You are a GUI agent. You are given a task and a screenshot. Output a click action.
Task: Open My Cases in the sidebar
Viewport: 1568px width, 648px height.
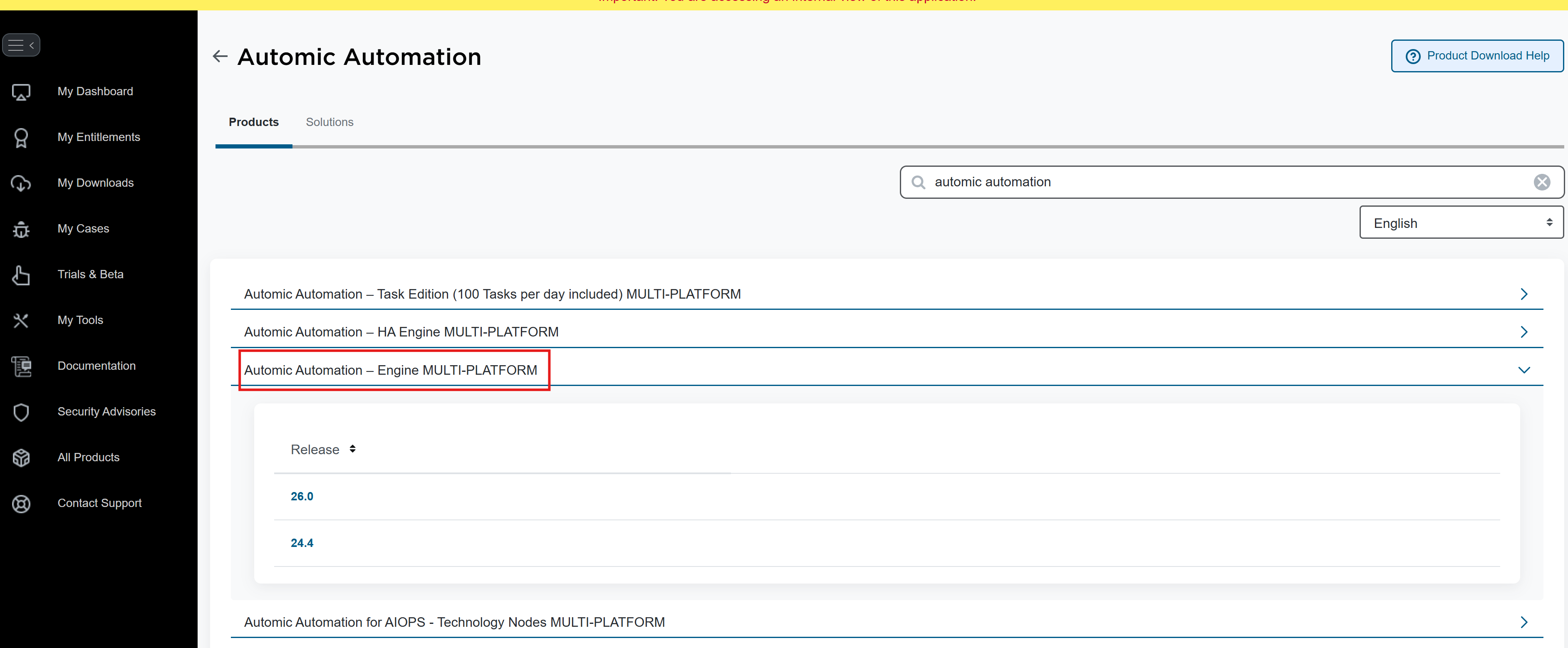tap(83, 228)
